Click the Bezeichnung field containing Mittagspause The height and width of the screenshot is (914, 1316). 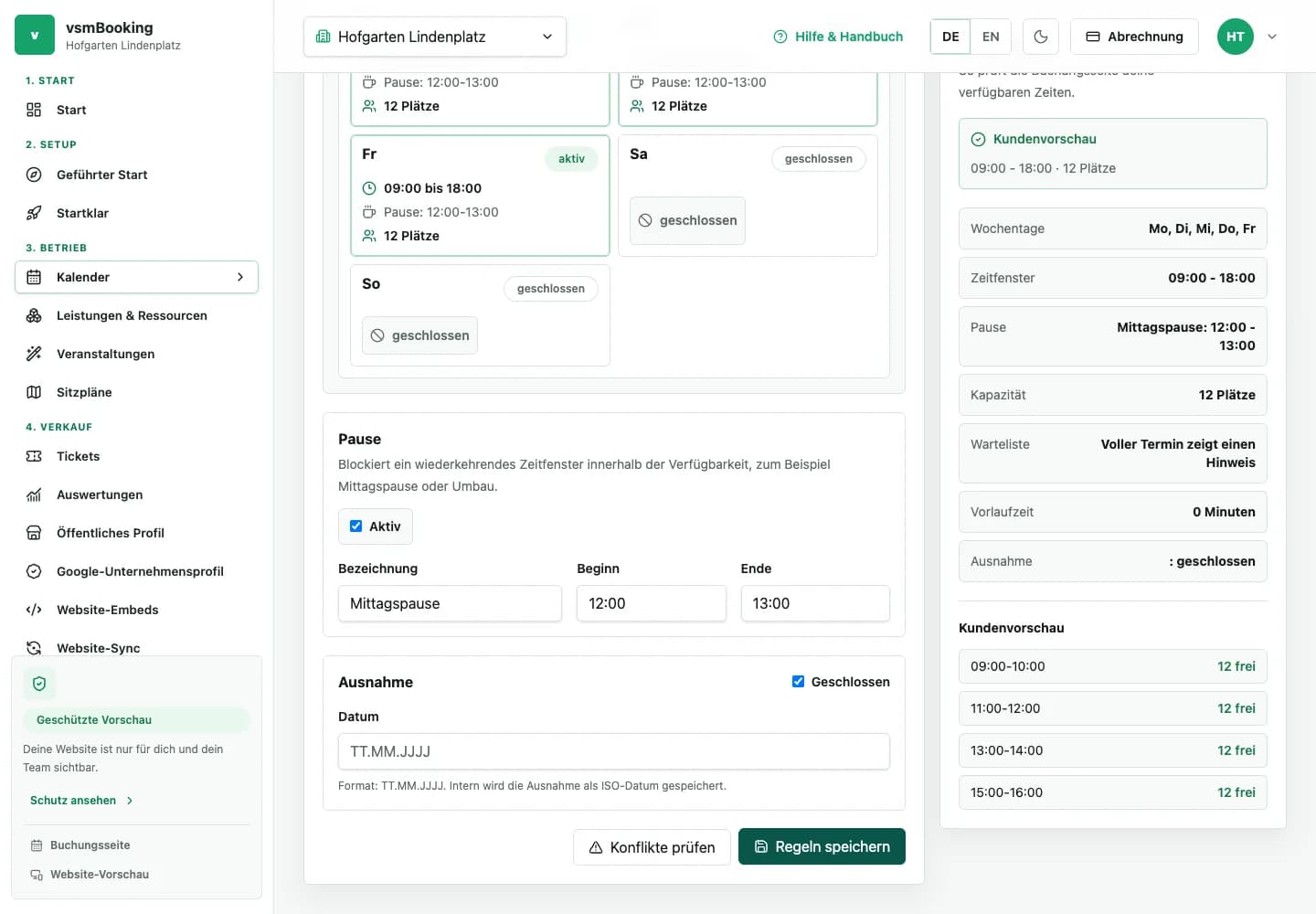click(x=450, y=603)
